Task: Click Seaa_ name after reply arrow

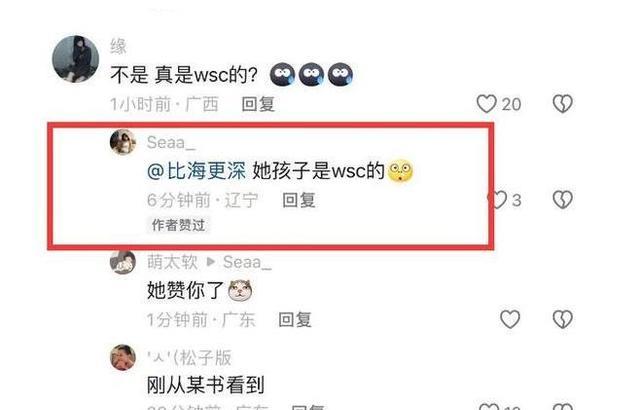Action: pos(247,262)
